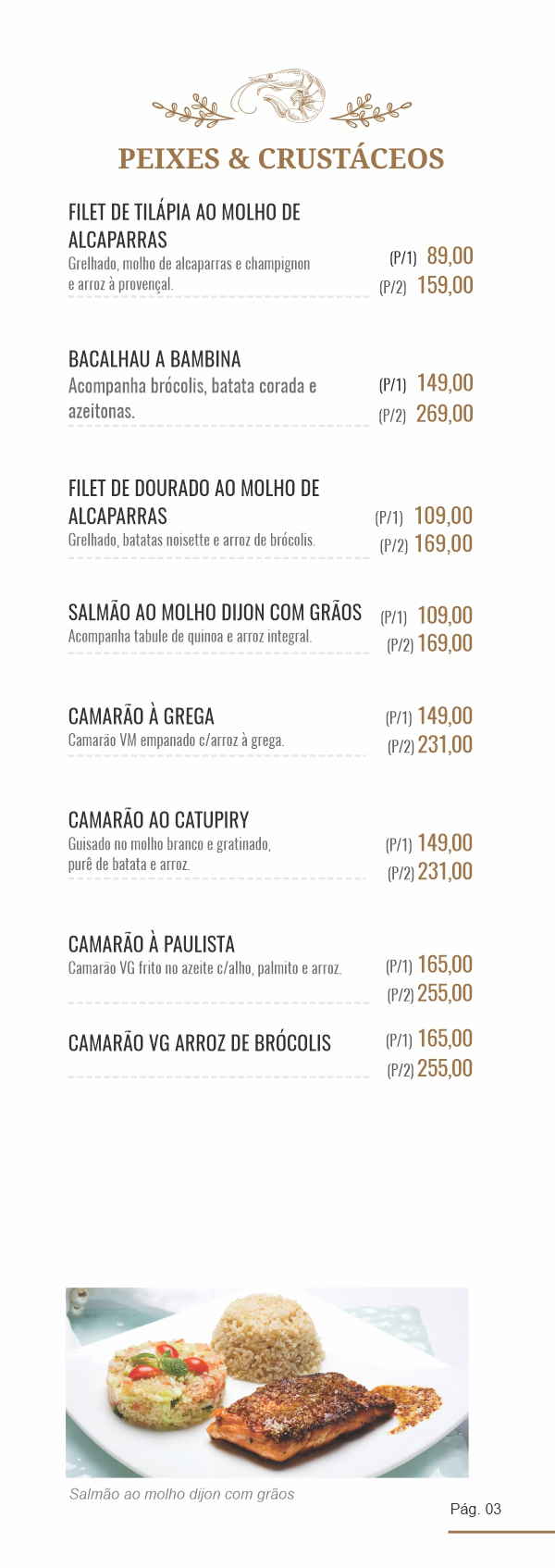The image size is (555, 1568).
Task: Click the left leaf branch ornament
Action: point(193,110)
